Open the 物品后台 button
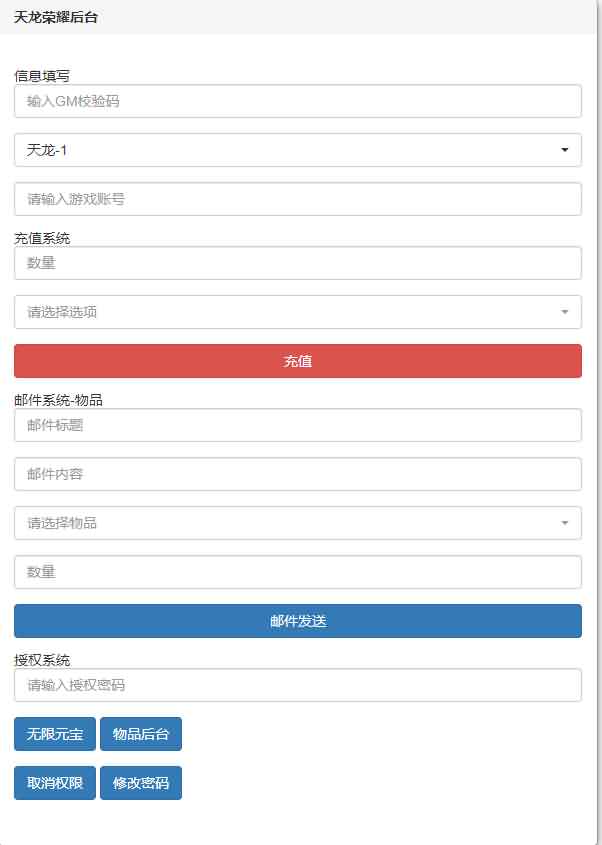The width and height of the screenshot is (602, 845). (x=141, y=734)
